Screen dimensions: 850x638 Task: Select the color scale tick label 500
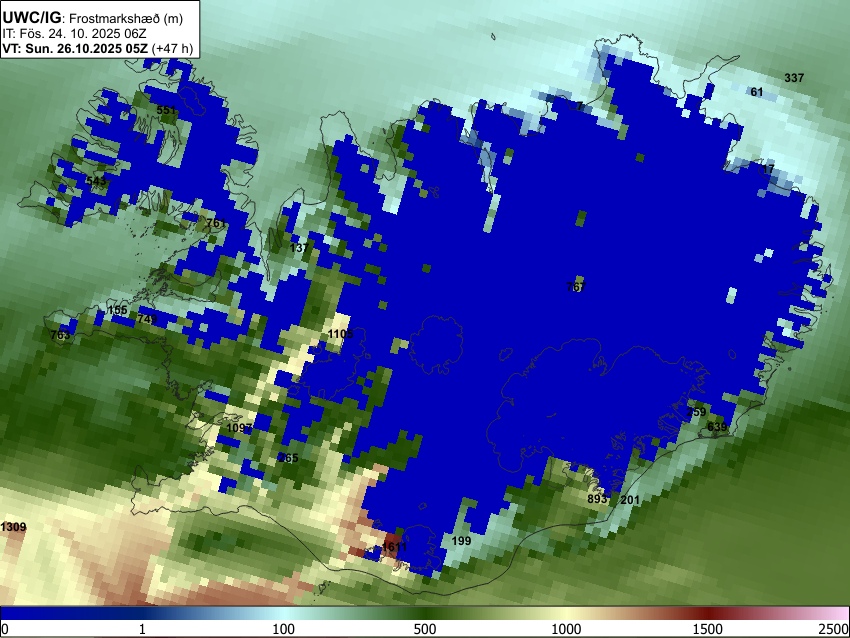pyautogui.click(x=425, y=629)
